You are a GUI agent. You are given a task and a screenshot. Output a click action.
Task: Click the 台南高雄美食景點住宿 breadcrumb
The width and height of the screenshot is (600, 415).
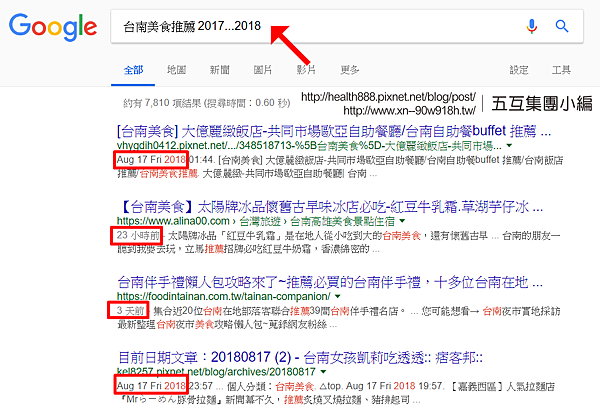(342, 221)
